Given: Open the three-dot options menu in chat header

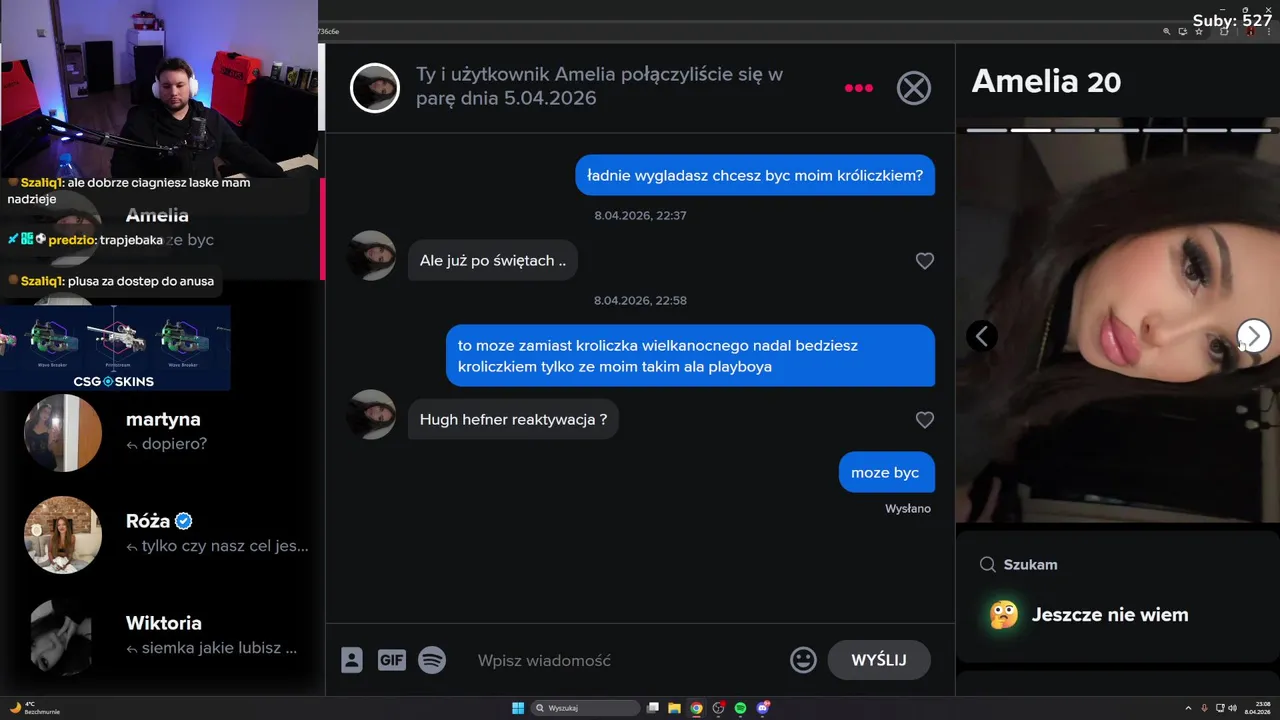Looking at the screenshot, I should [x=858, y=88].
